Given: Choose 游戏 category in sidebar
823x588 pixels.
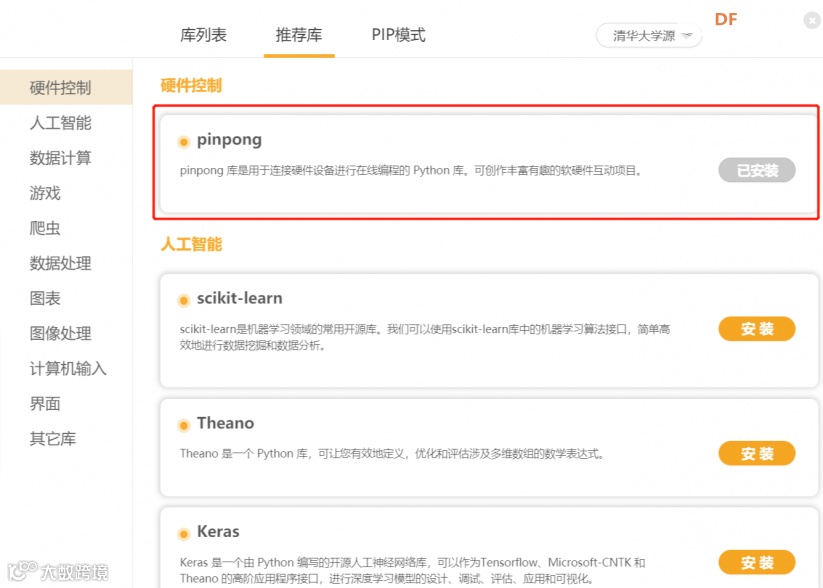Looking at the screenshot, I should coord(45,193).
